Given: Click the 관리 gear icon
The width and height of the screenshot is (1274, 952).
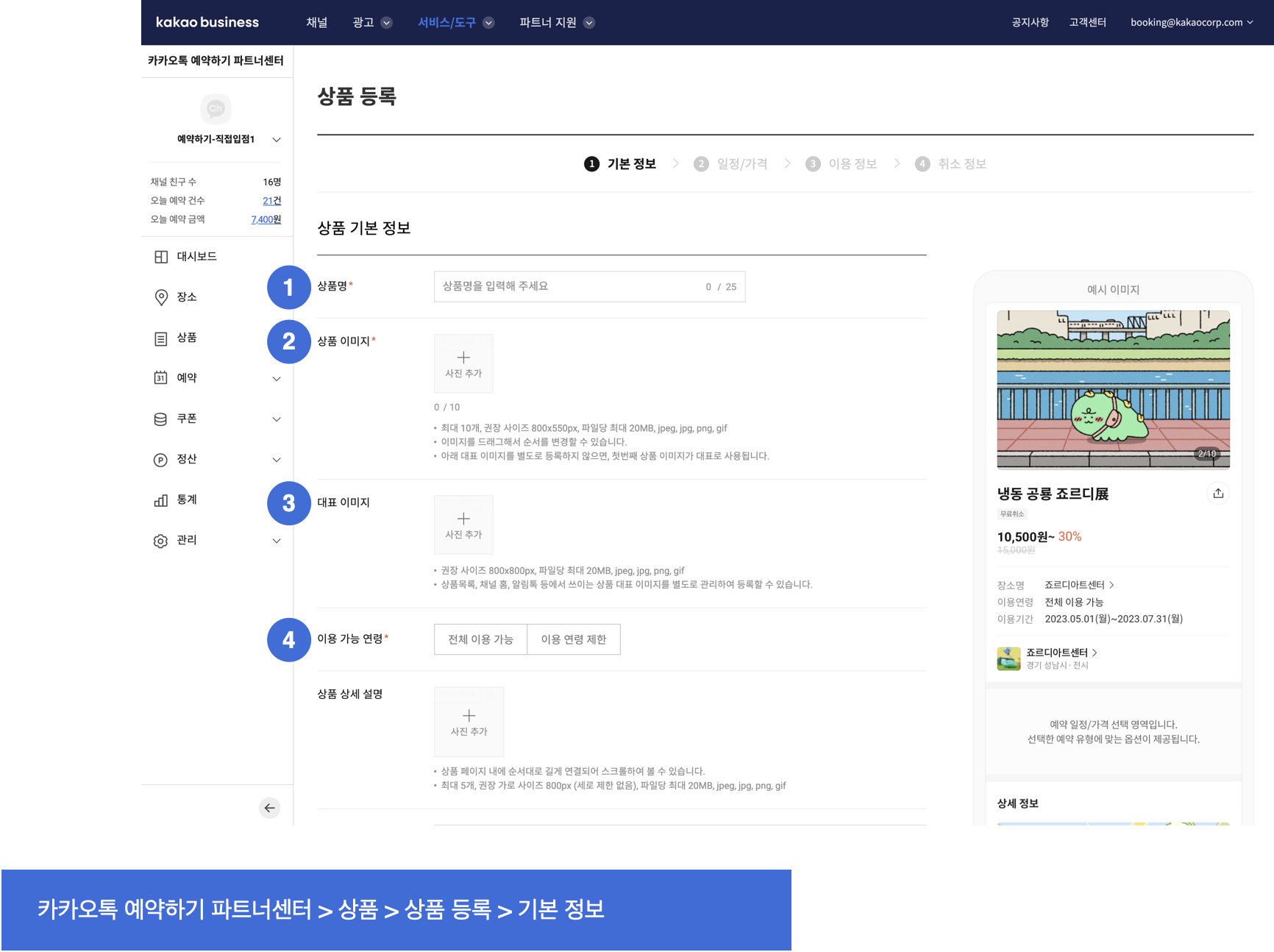Looking at the screenshot, I should 161,541.
